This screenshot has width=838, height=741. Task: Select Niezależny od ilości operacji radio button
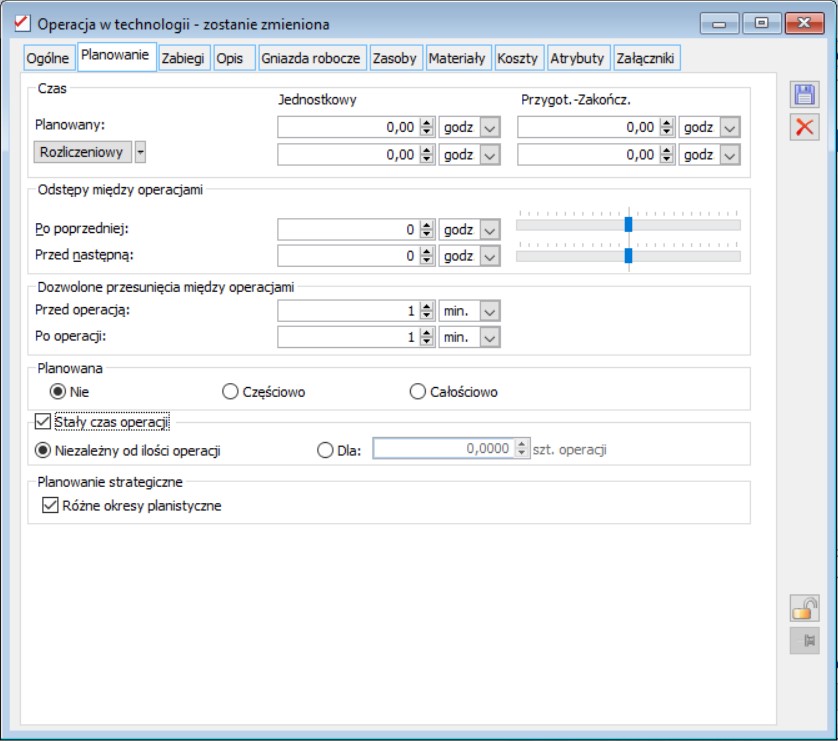pos(43,450)
